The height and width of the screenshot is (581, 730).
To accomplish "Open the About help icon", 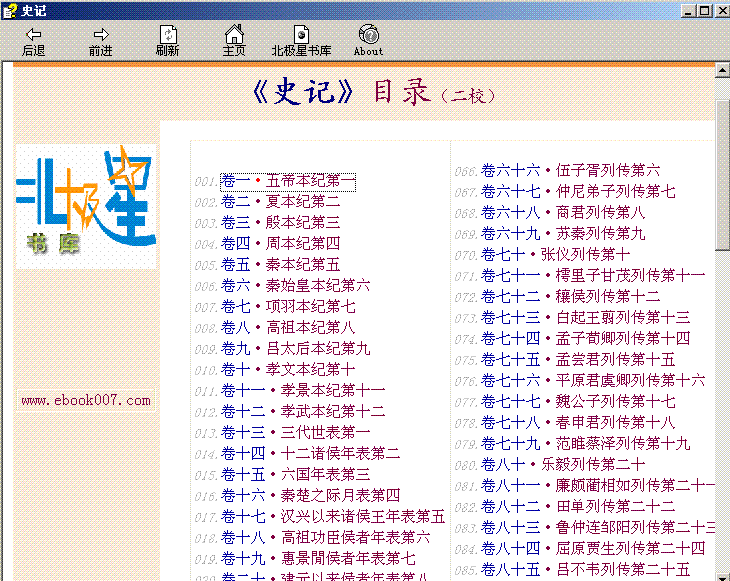I will pos(368,34).
